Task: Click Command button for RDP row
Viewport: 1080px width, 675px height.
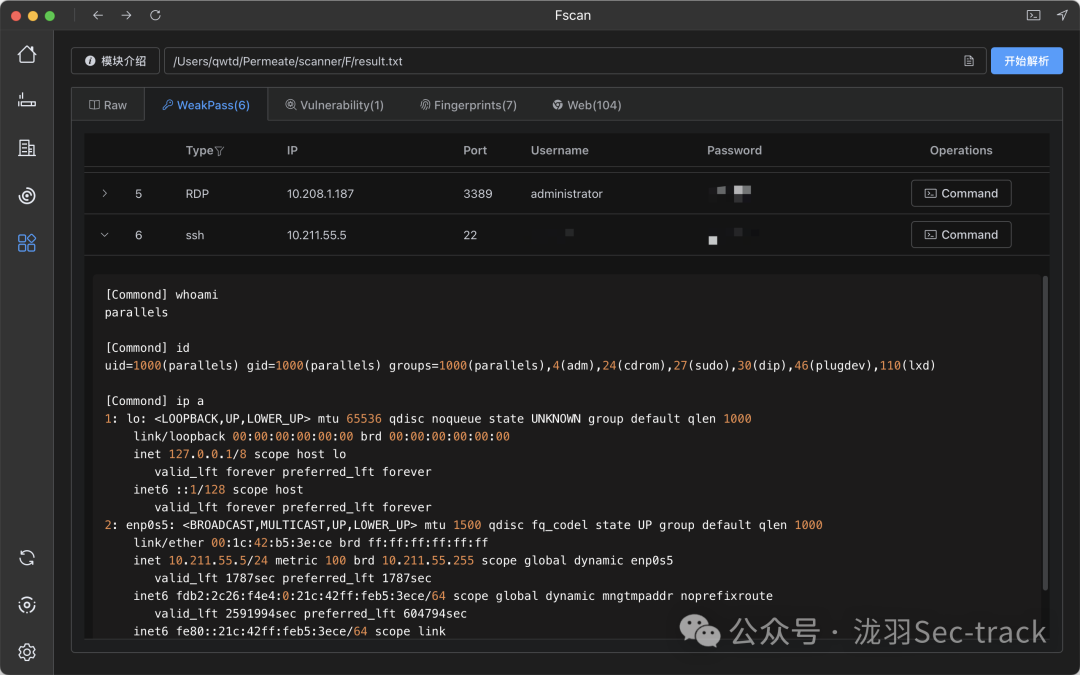Action: [x=961, y=194]
